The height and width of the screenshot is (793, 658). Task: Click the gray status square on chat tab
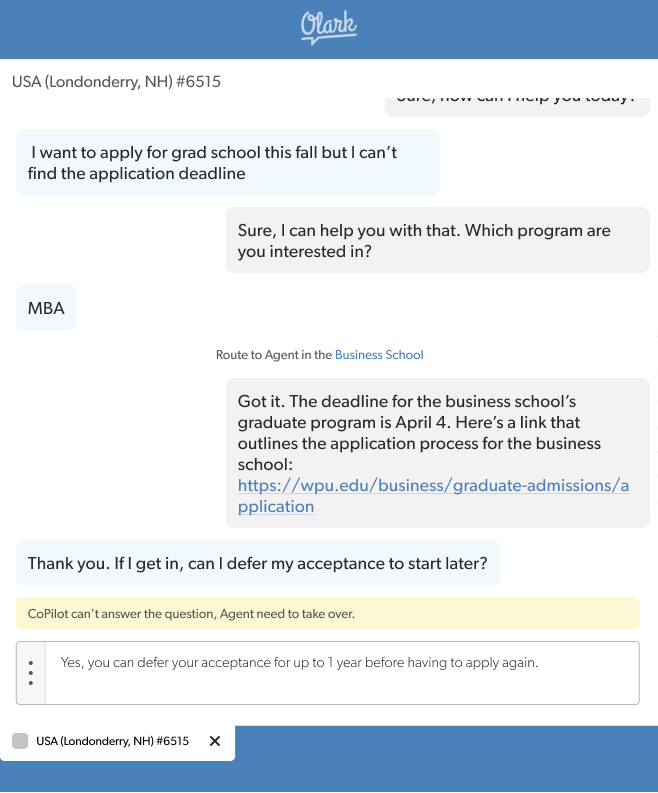pyautogui.click(x=20, y=741)
